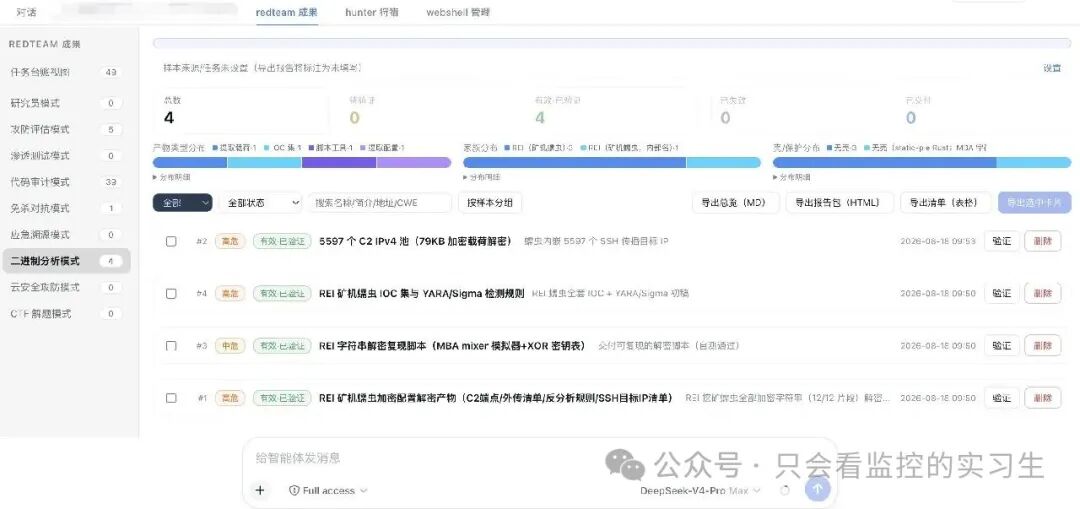This screenshot has height=509, width=1080.
Task: Tick checkbox for REI 字符串解密复现脚本 row
Action: coord(171,346)
